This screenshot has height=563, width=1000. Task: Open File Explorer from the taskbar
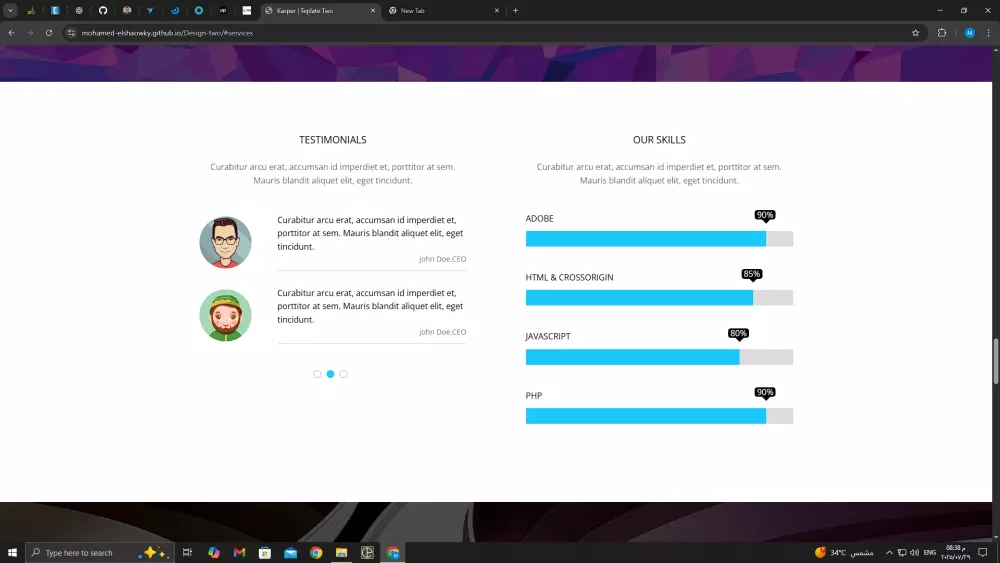click(341, 552)
